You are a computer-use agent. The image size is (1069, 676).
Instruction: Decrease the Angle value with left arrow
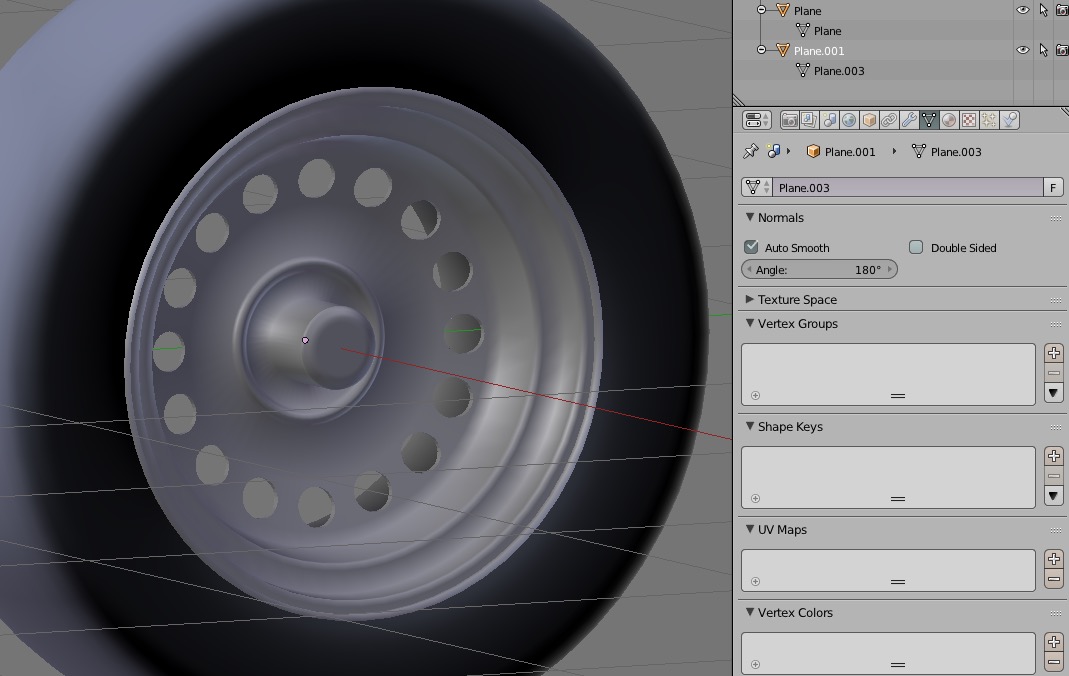pos(749,270)
